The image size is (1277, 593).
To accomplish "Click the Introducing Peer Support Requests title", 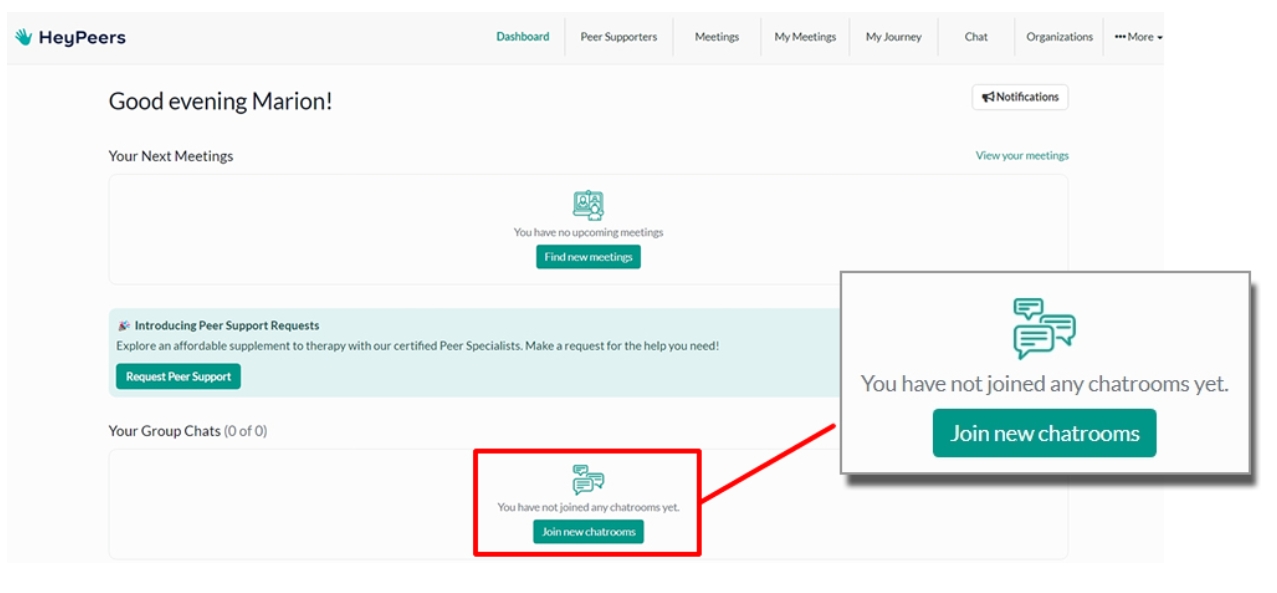I will (227, 326).
